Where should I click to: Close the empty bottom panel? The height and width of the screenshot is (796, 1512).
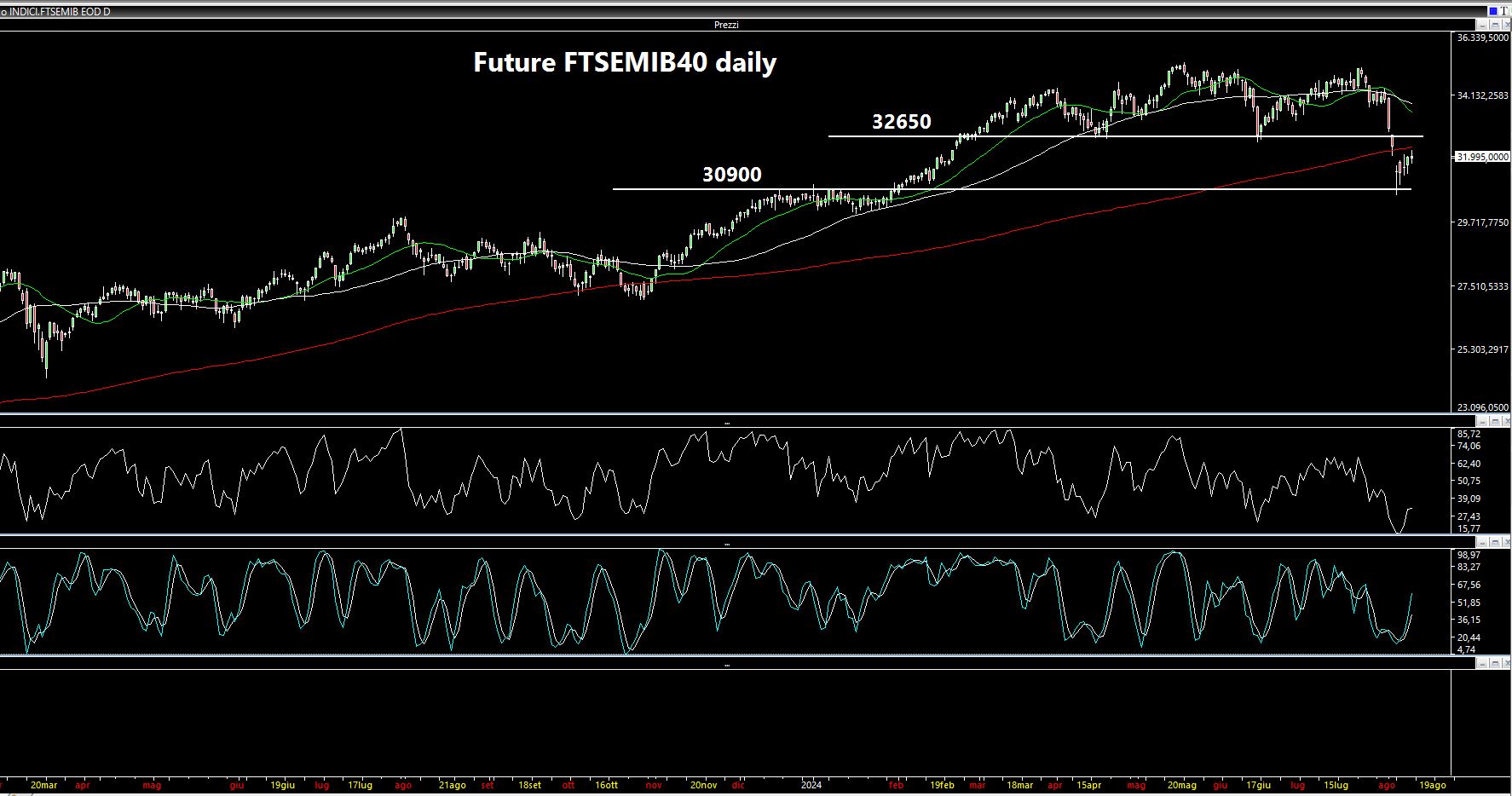coord(1505,663)
